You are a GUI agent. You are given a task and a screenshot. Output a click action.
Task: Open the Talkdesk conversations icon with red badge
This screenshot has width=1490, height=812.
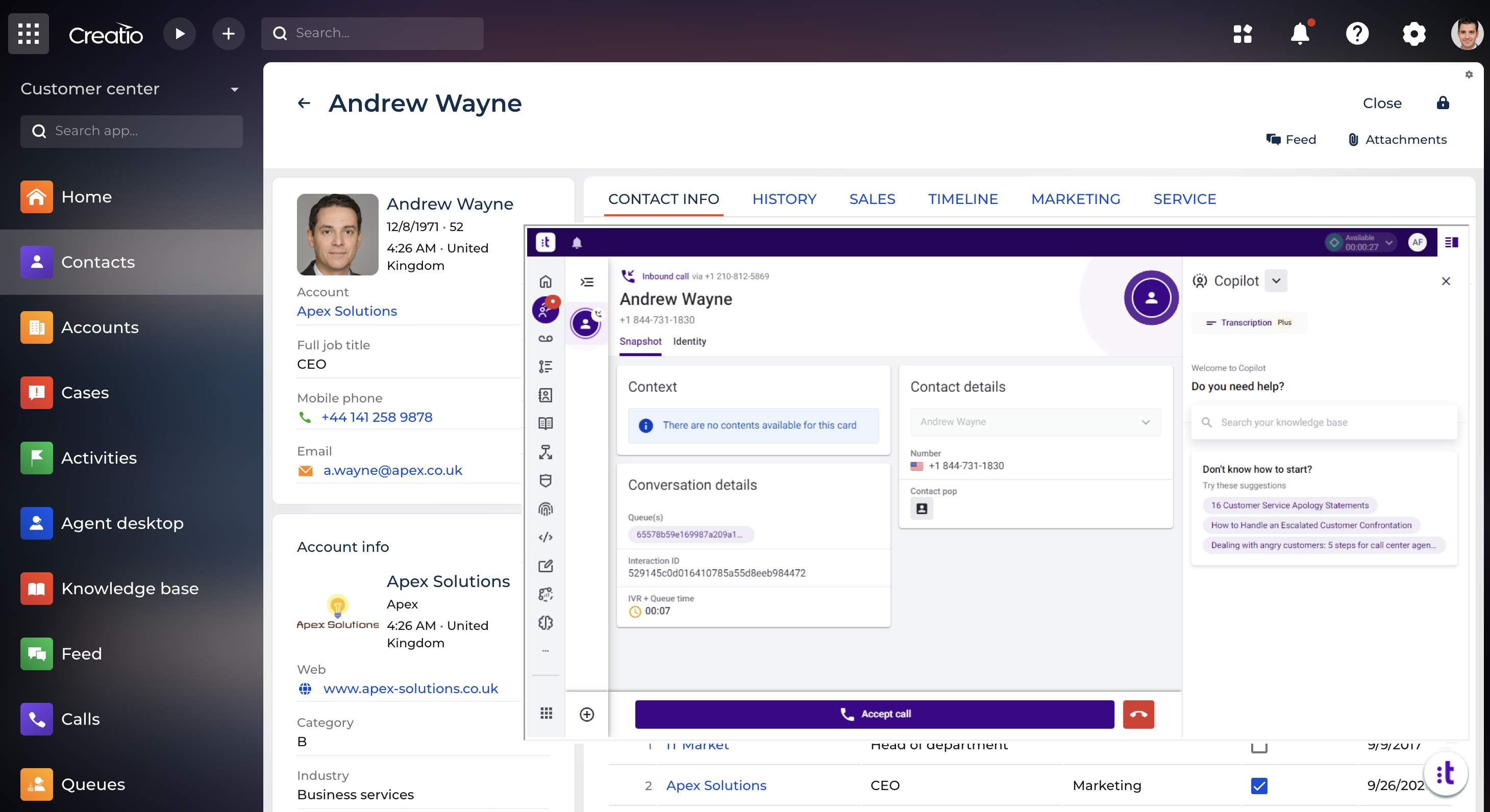[x=545, y=310]
